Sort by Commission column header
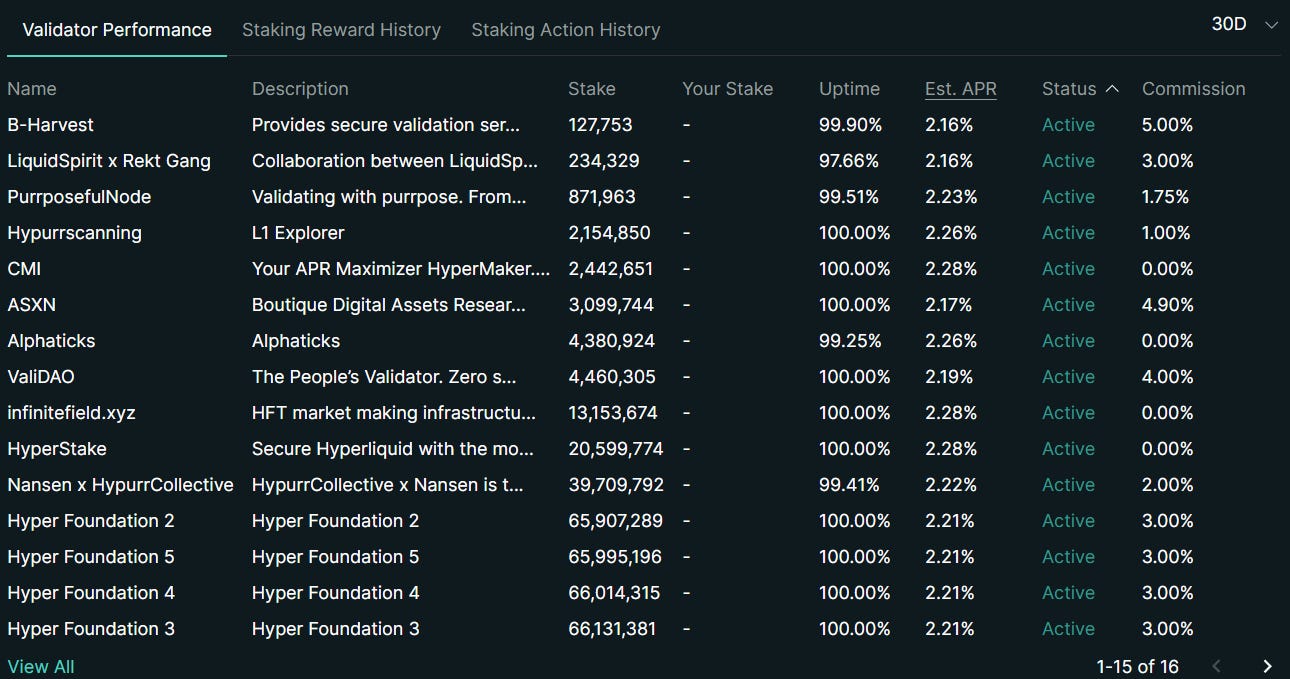The image size is (1290, 679). tap(1194, 89)
